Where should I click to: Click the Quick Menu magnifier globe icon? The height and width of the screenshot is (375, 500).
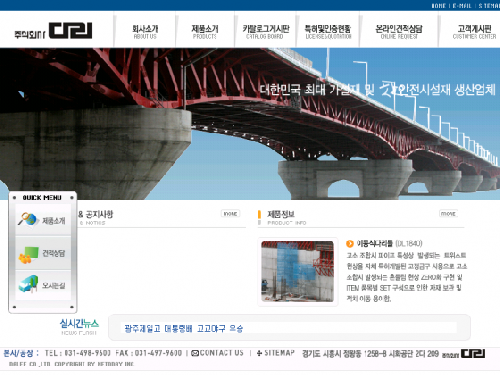point(28,219)
